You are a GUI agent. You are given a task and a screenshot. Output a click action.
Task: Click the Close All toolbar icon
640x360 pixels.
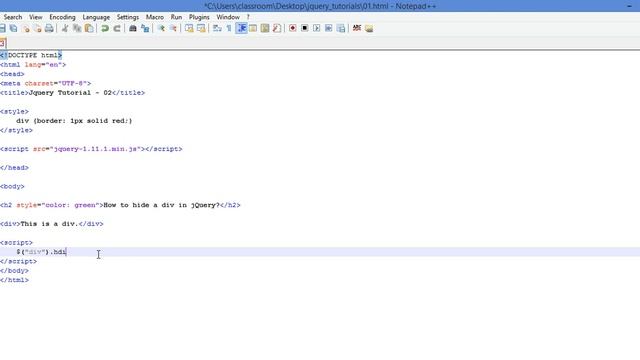[38, 28]
